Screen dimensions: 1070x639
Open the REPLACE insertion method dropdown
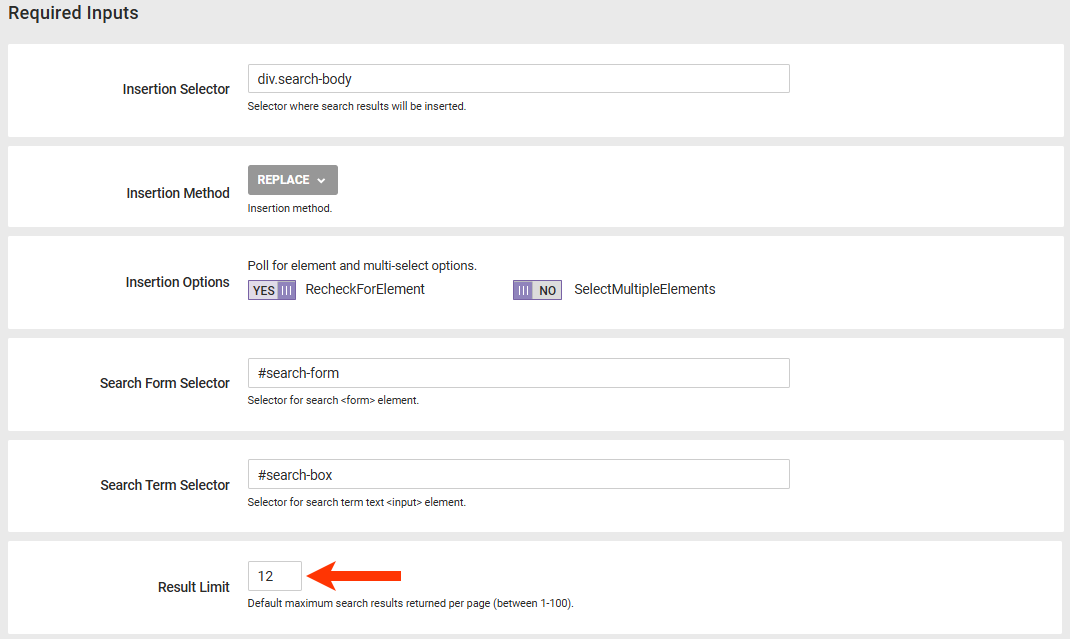(292, 180)
